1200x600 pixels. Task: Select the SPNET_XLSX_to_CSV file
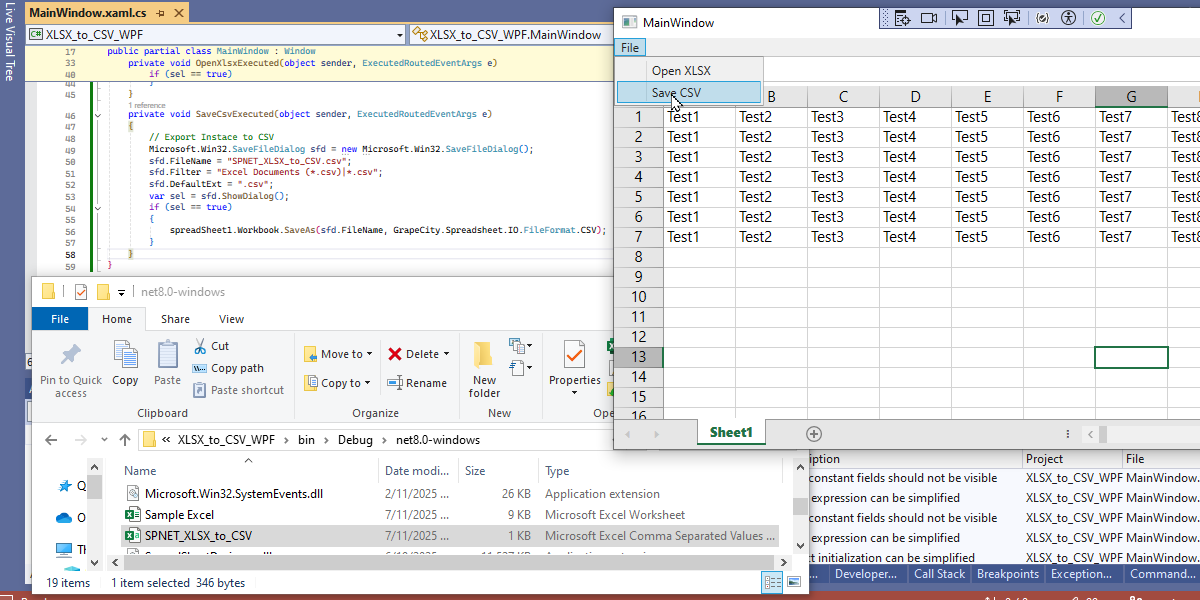449,536
